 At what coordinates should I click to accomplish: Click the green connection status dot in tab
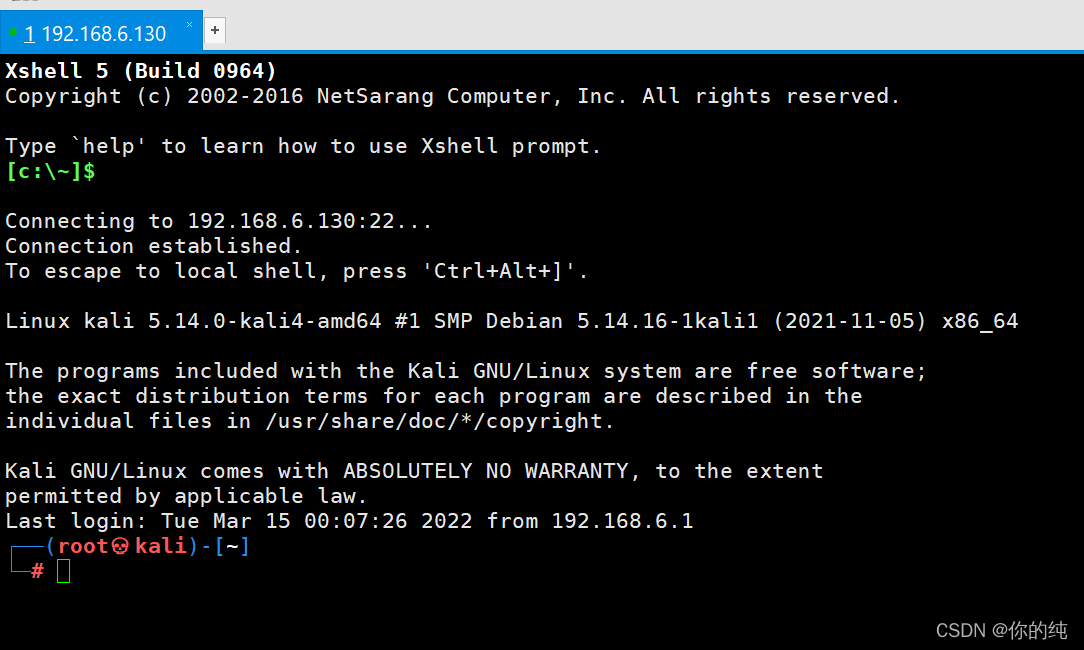pos(12,32)
